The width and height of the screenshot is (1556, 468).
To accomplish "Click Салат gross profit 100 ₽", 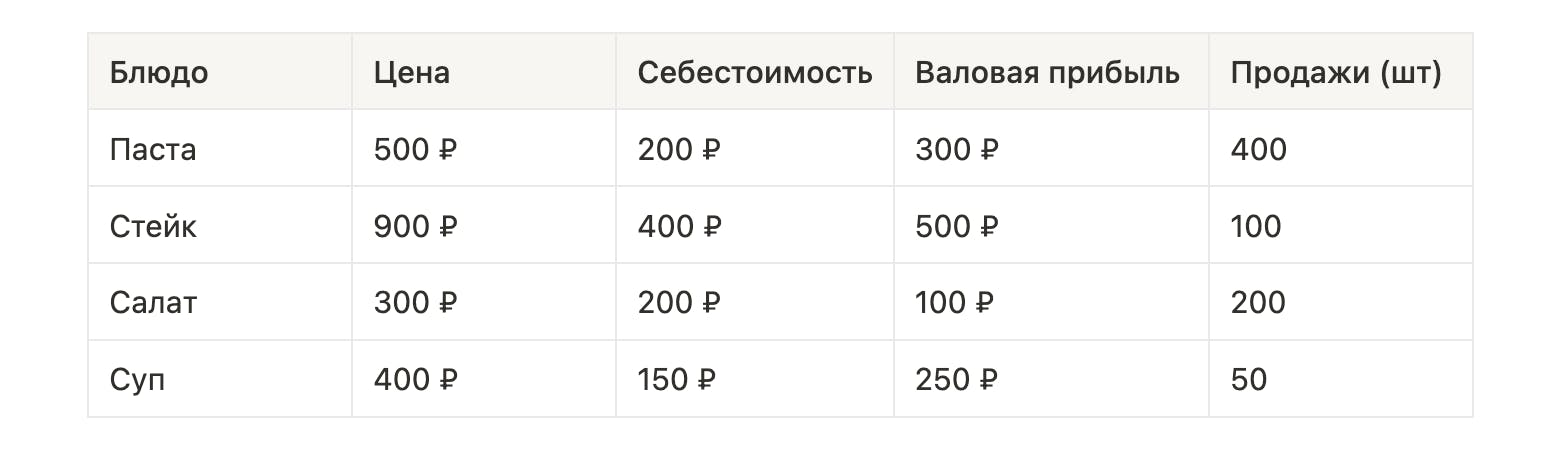I will click(956, 302).
